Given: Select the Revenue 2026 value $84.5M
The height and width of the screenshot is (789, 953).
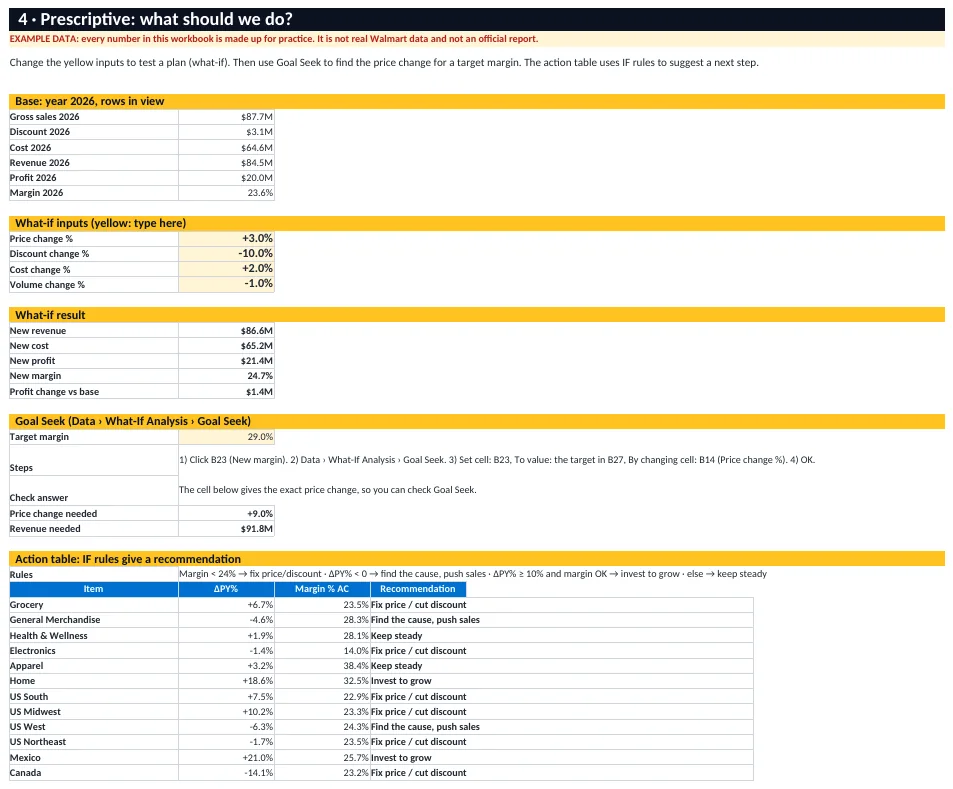Looking at the screenshot, I should coord(226,163).
